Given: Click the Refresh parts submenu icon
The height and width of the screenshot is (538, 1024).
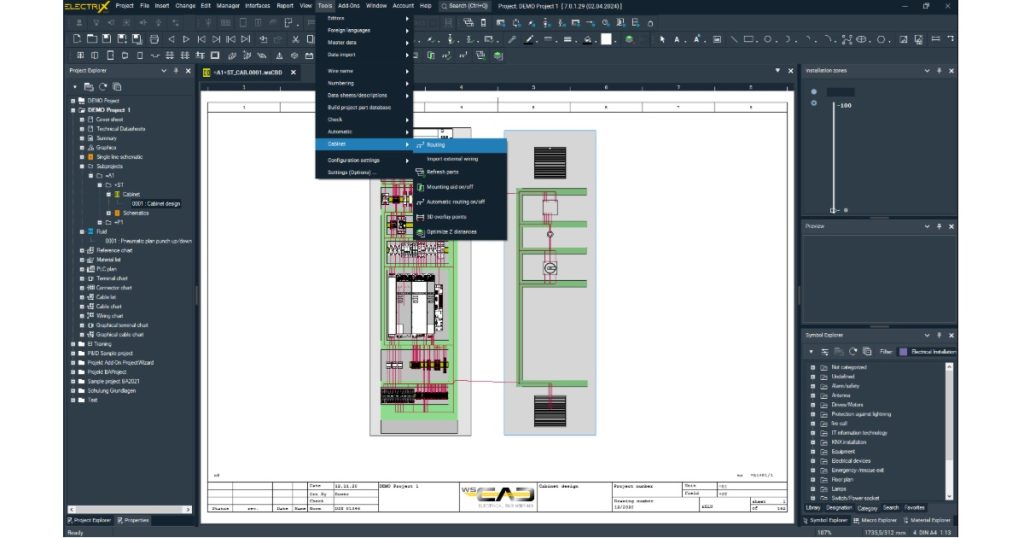Looking at the screenshot, I should click(420, 172).
